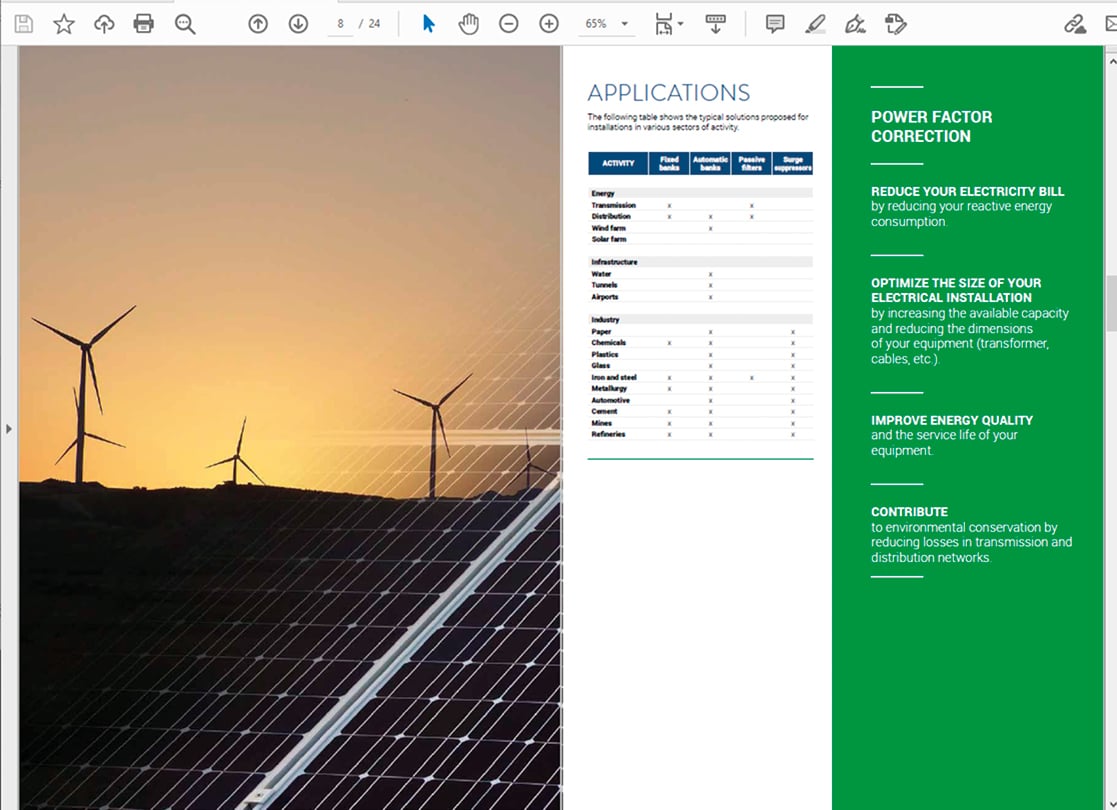Go to previous page with up arrow
Screen dimensions: 1117x810
click(258, 24)
